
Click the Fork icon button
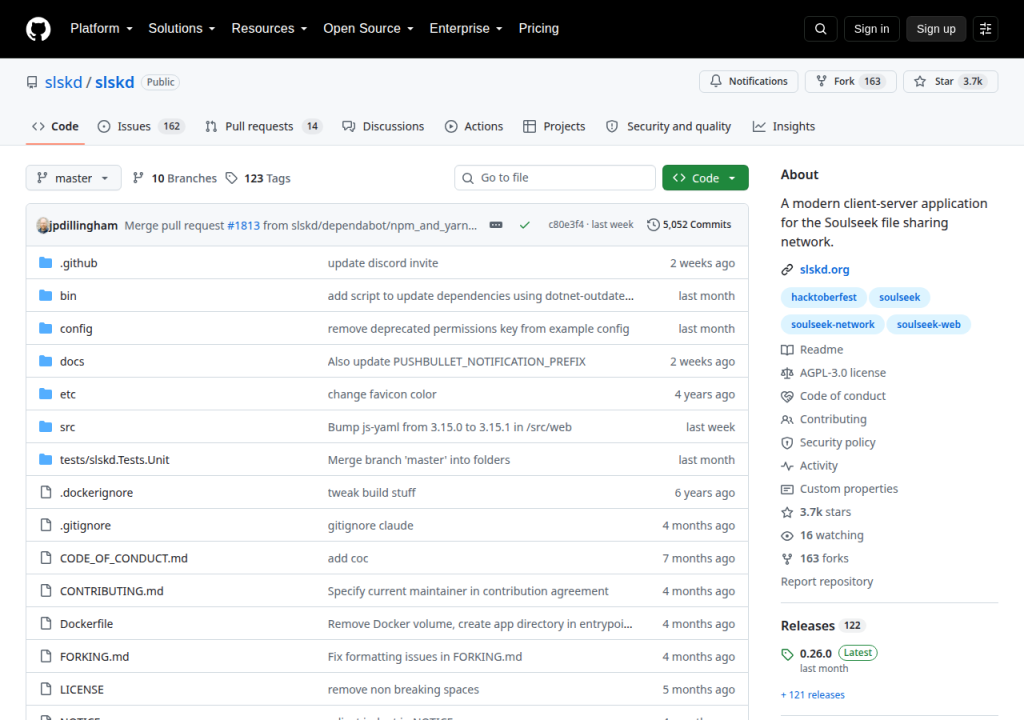pyautogui.click(x=822, y=81)
